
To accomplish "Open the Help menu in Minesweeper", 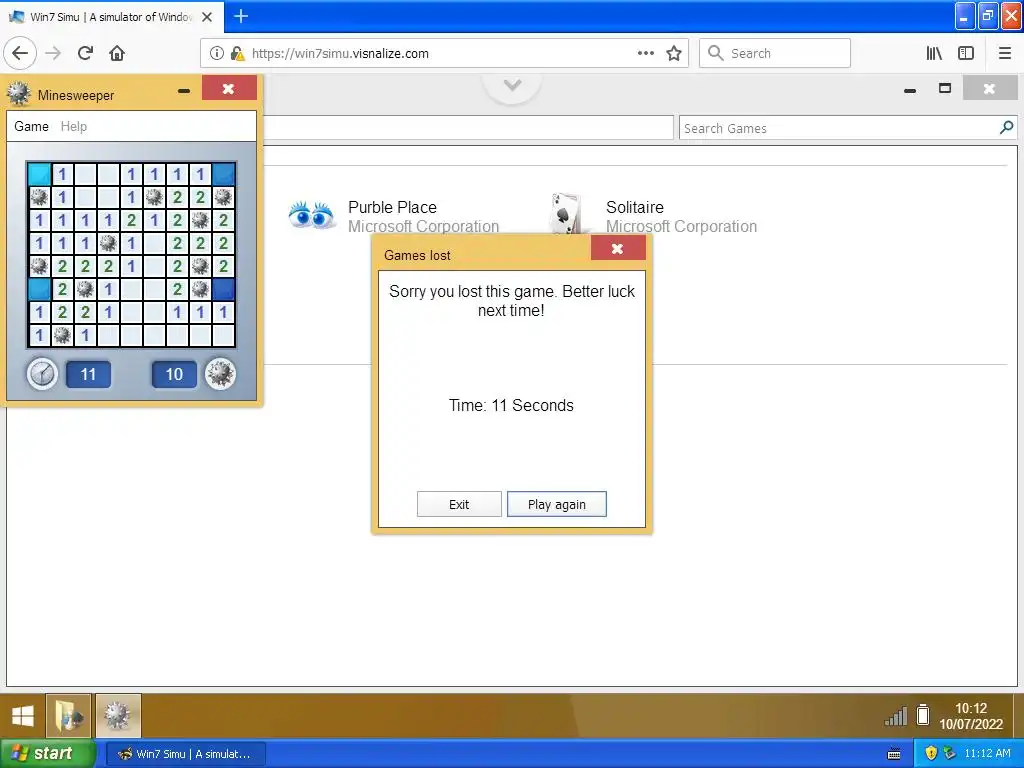I will click(x=74, y=126).
